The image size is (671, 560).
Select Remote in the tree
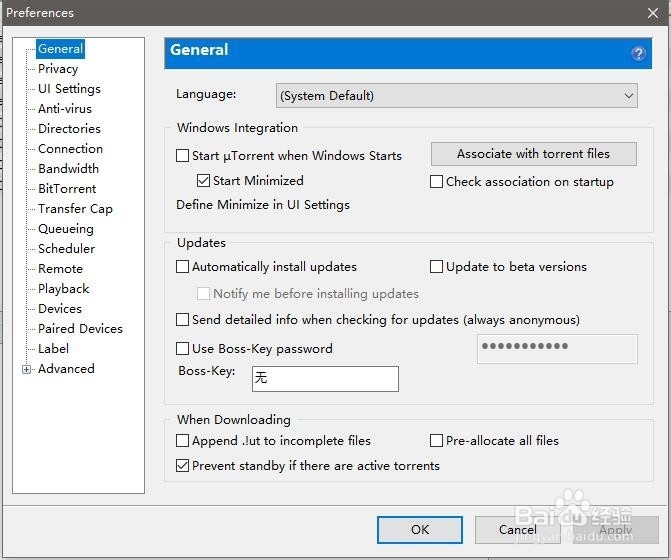60,269
